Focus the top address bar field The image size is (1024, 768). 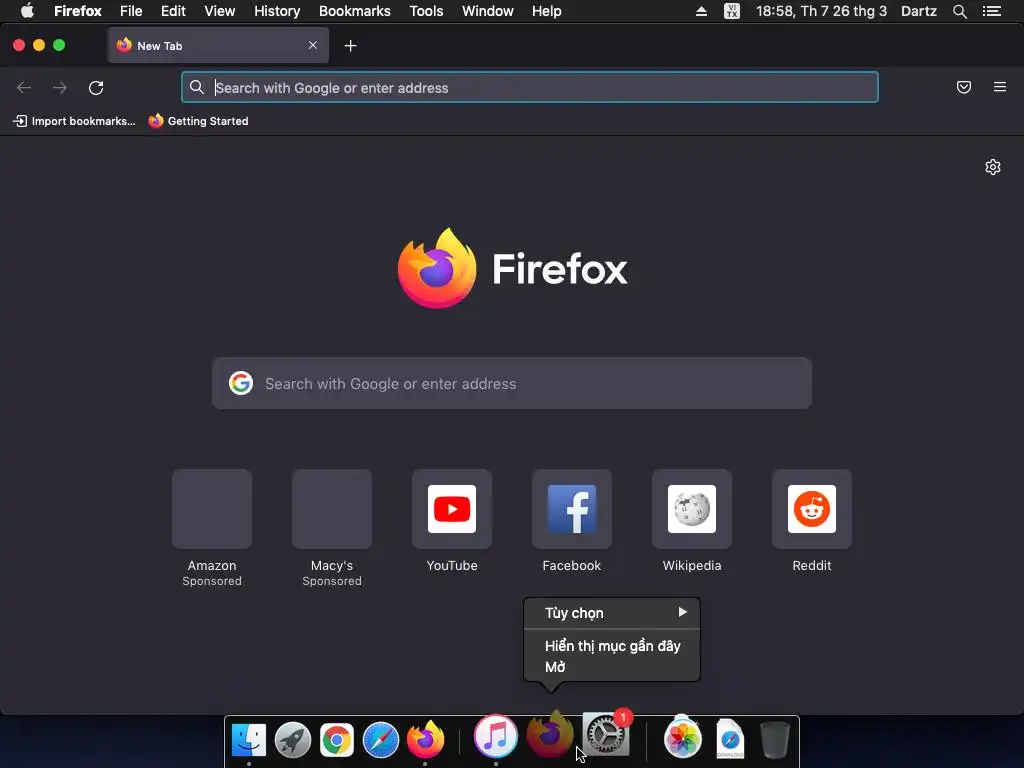click(530, 88)
